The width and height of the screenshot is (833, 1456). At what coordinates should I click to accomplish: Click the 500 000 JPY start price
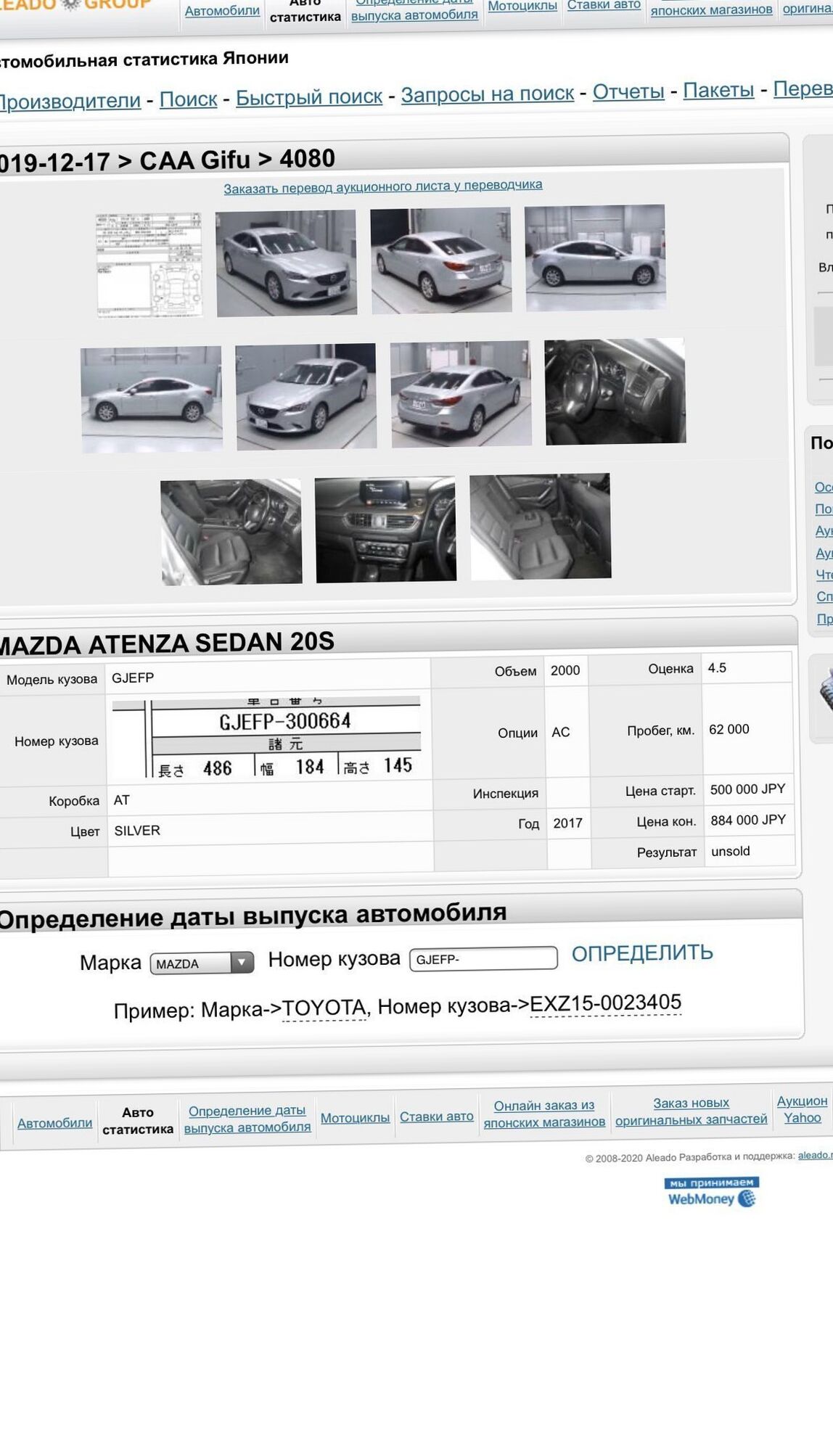(747, 789)
